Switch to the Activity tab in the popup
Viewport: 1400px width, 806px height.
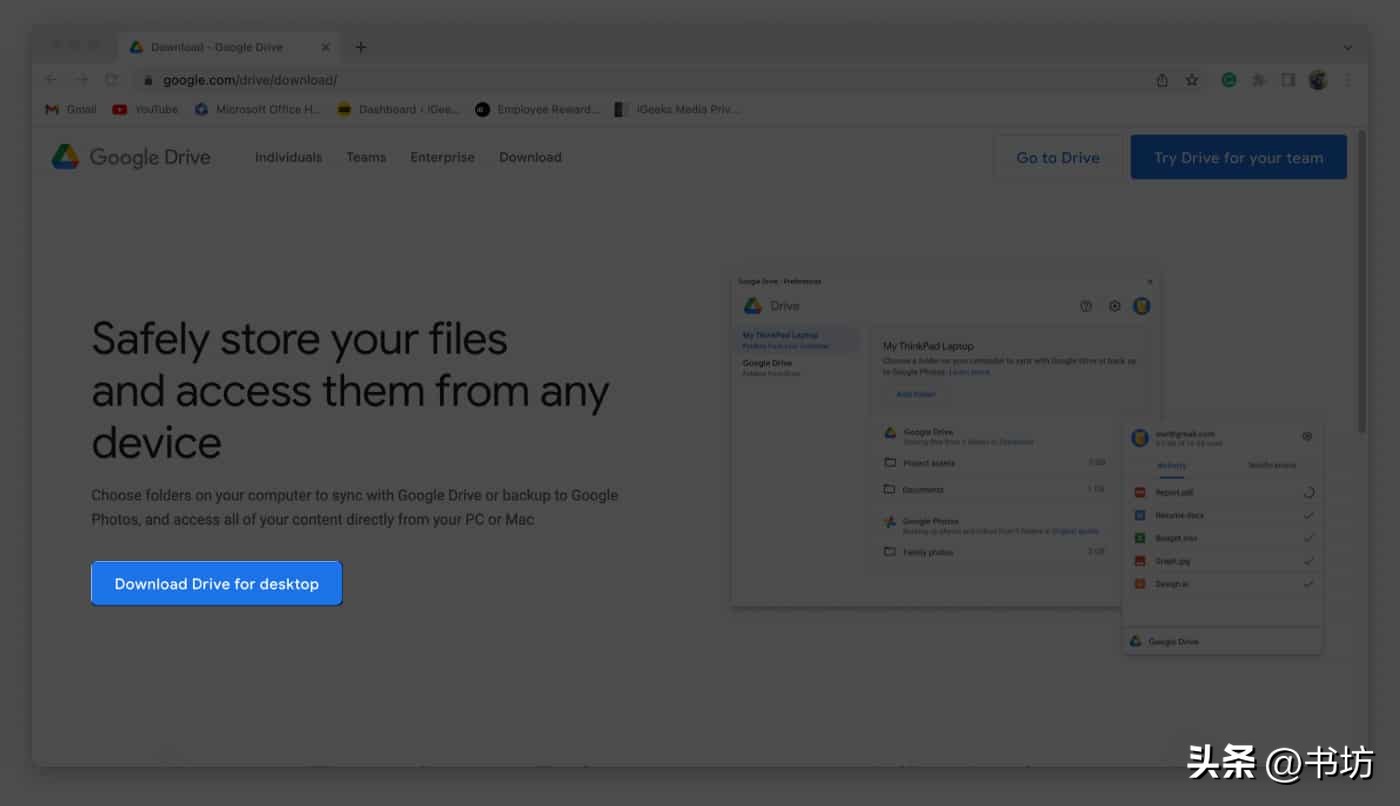pos(1171,465)
